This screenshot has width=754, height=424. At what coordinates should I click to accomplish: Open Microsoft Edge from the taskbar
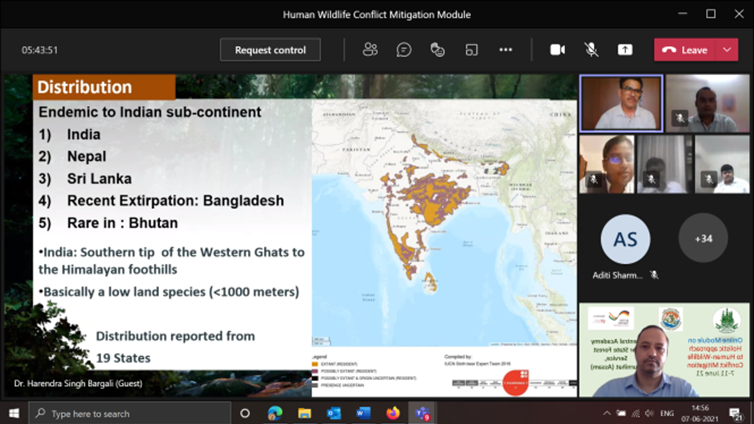click(275, 412)
